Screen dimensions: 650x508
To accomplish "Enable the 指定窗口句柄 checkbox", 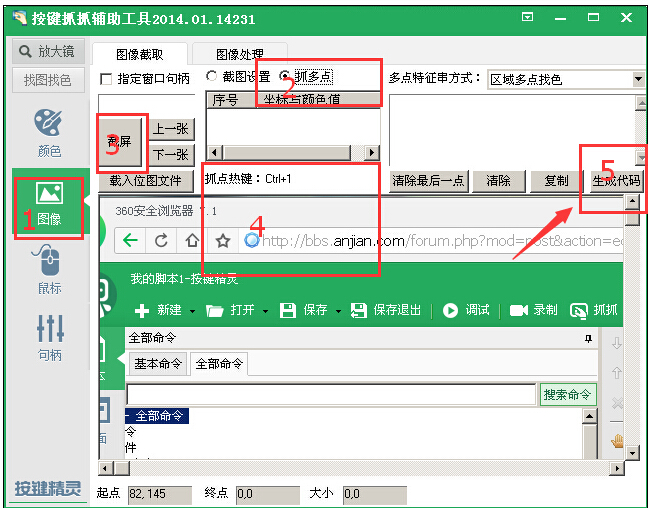I will click(x=106, y=79).
